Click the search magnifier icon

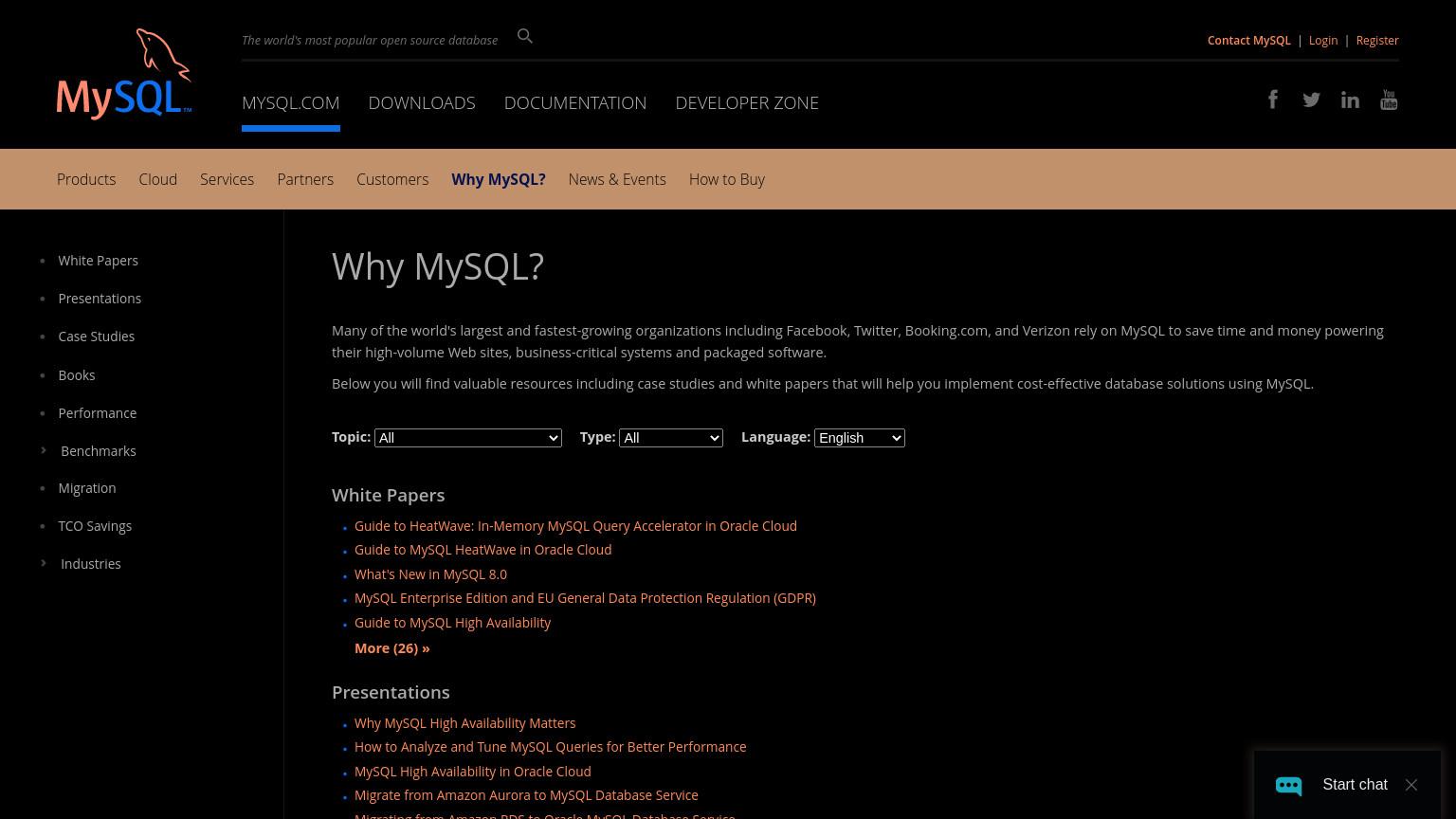click(x=525, y=36)
